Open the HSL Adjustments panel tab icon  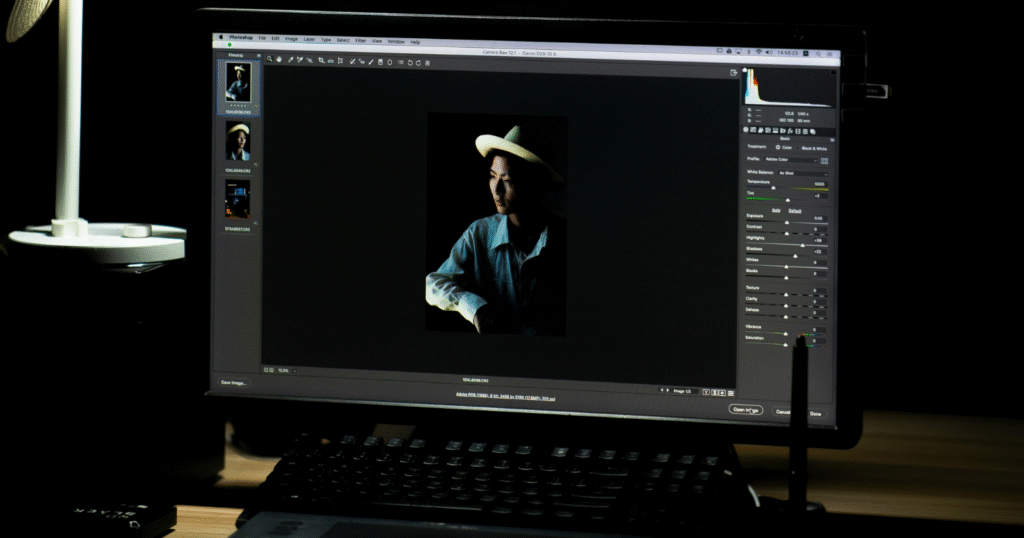(x=768, y=131)
